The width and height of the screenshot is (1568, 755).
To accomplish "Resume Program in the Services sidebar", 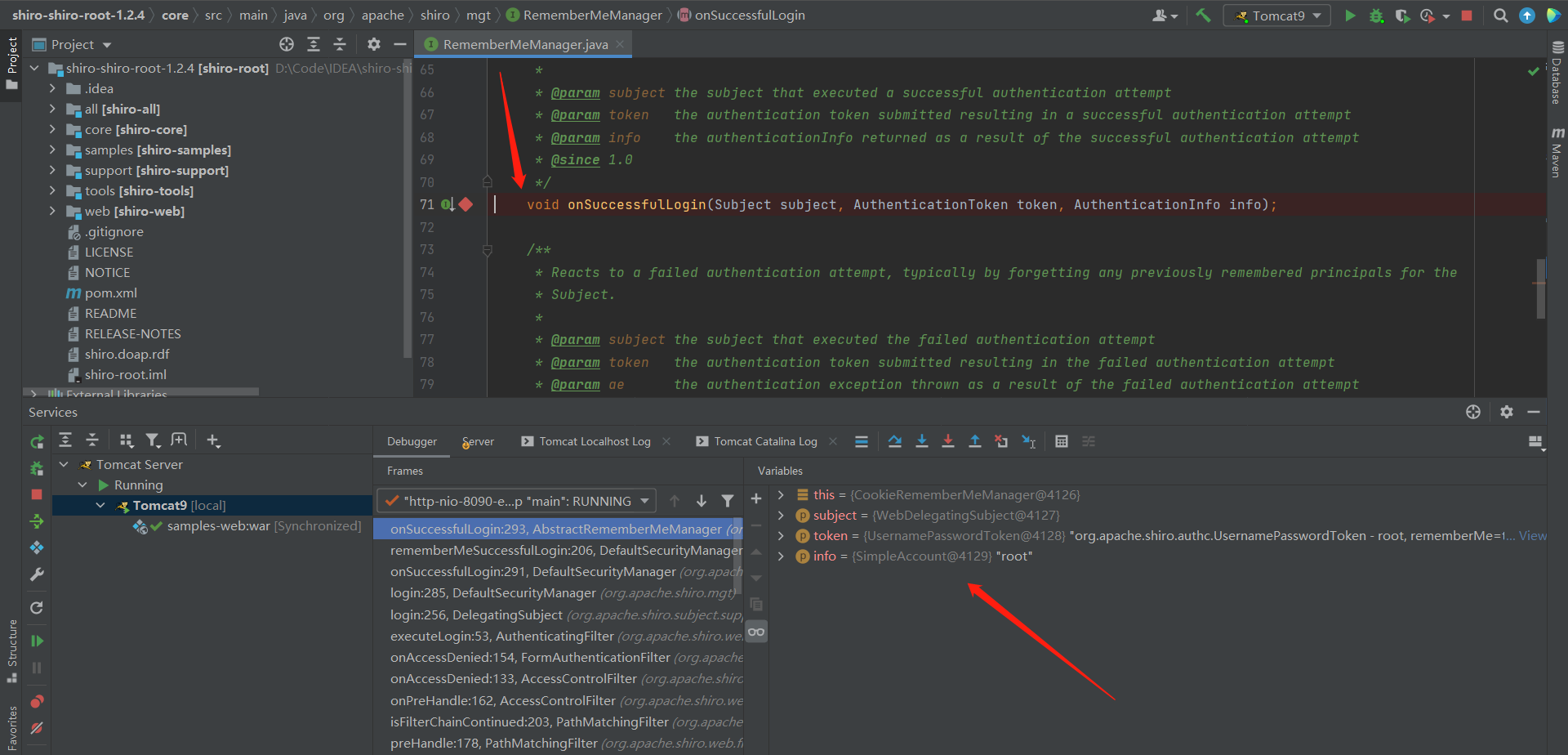I will [x=37, y=641].
